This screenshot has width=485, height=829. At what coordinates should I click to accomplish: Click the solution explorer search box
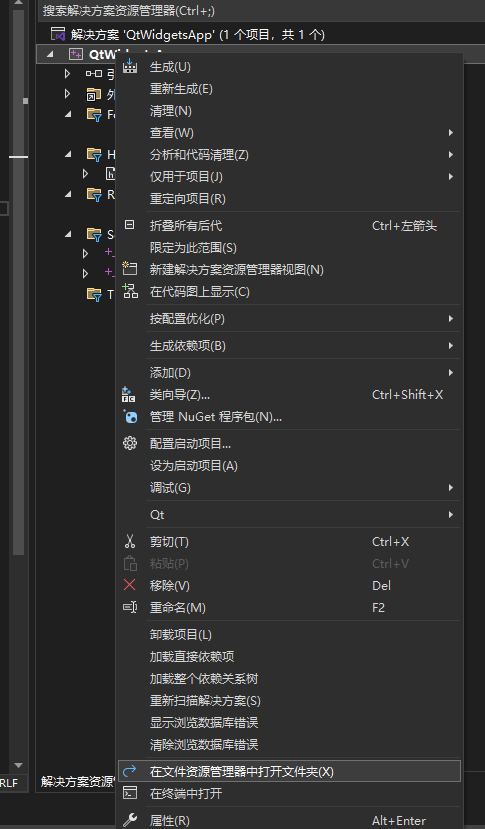coord(261,11)
